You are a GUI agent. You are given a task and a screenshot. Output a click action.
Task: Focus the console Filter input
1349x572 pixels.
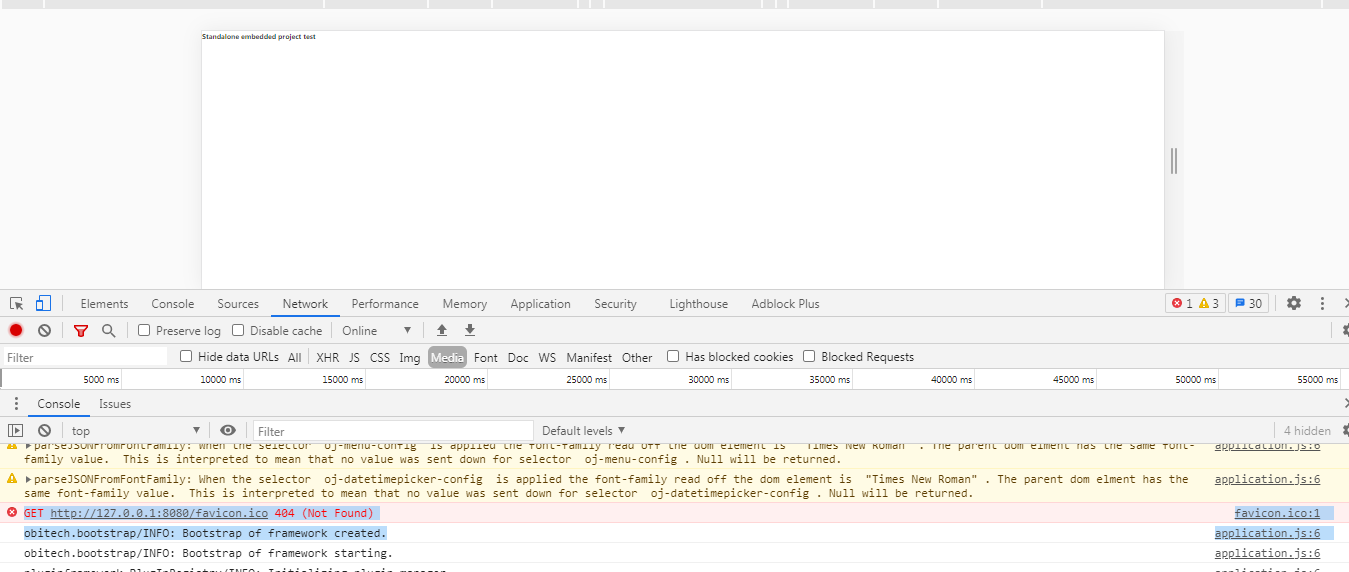pos(392,431)
